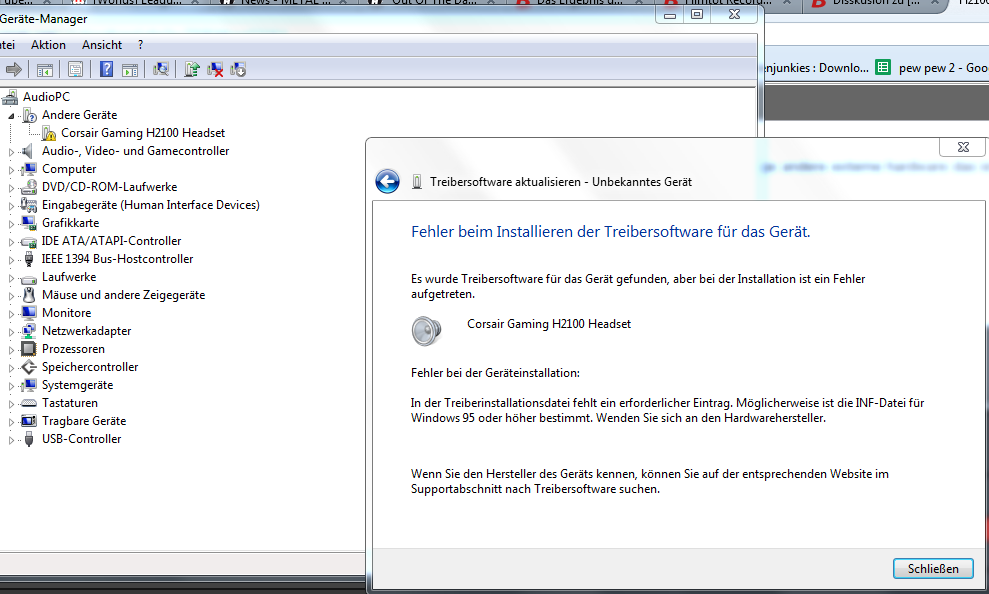
Task: Expand Eingabegeräte (Human Interface Devices)
Action: [11, 206]
